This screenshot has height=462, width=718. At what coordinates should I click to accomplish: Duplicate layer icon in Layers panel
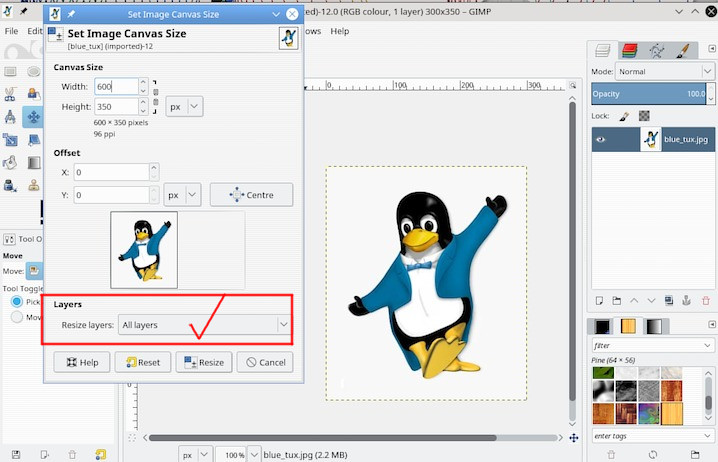[669, 301]
